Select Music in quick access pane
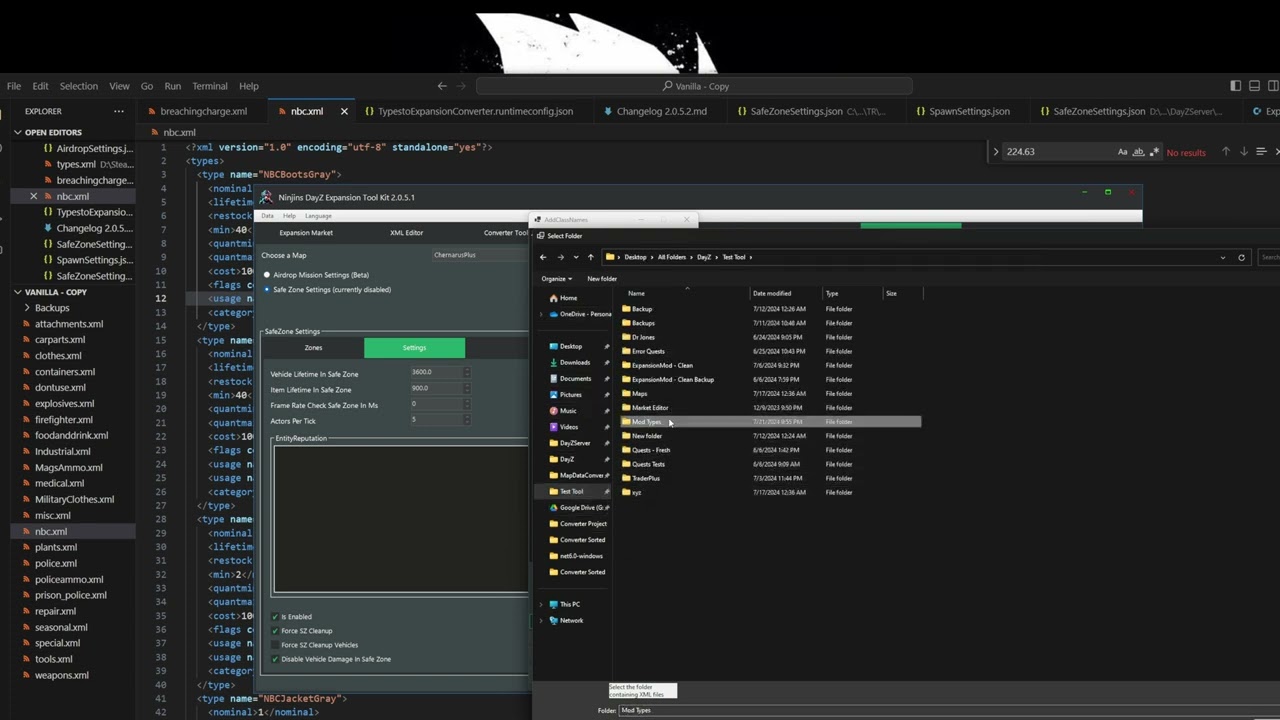Image resolution: width=1280 pixels, height=720 pixels. [x=567, y=410]
